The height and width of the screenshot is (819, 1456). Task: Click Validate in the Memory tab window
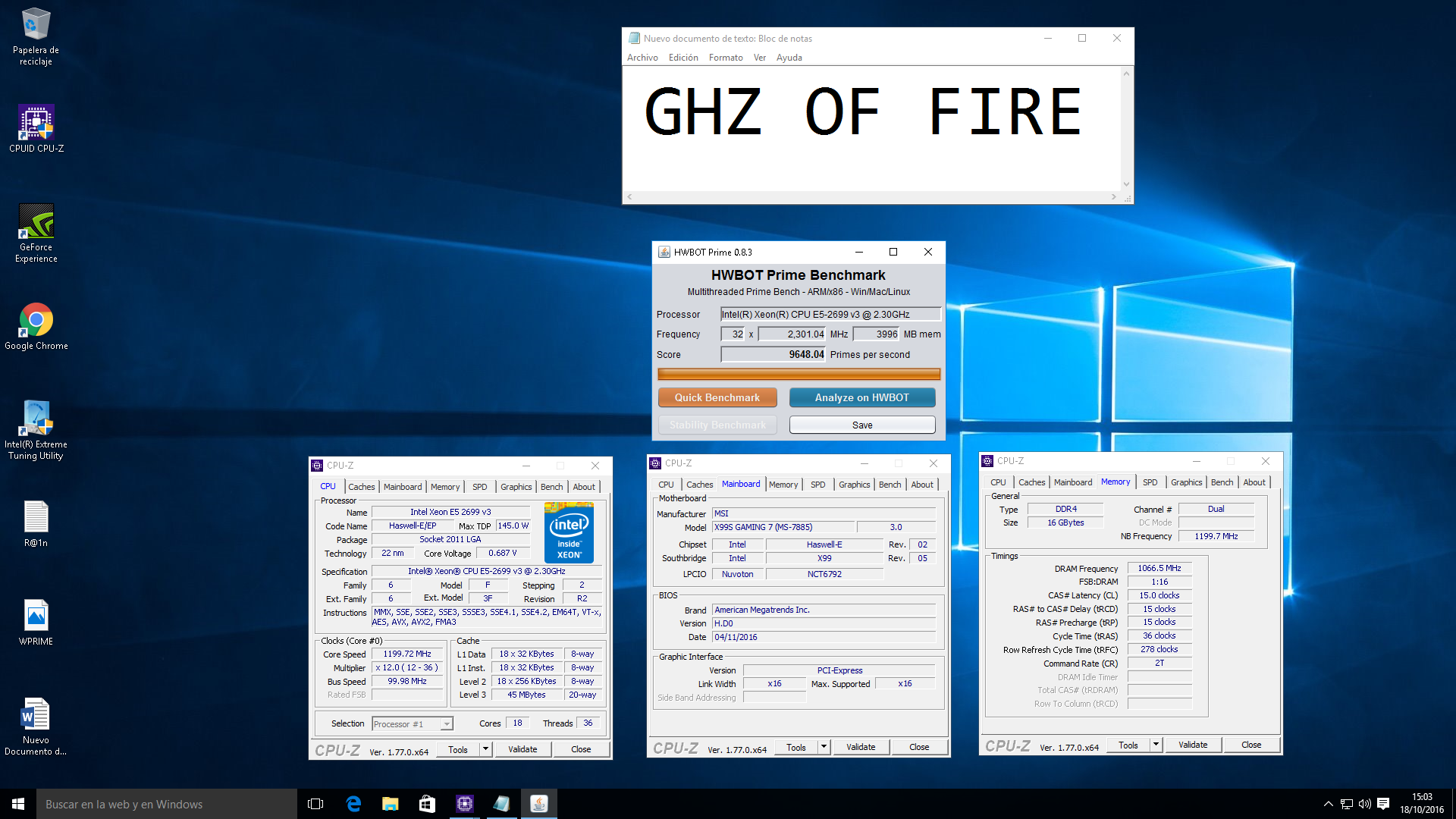pyautogui.click(x=1193, y=745)
